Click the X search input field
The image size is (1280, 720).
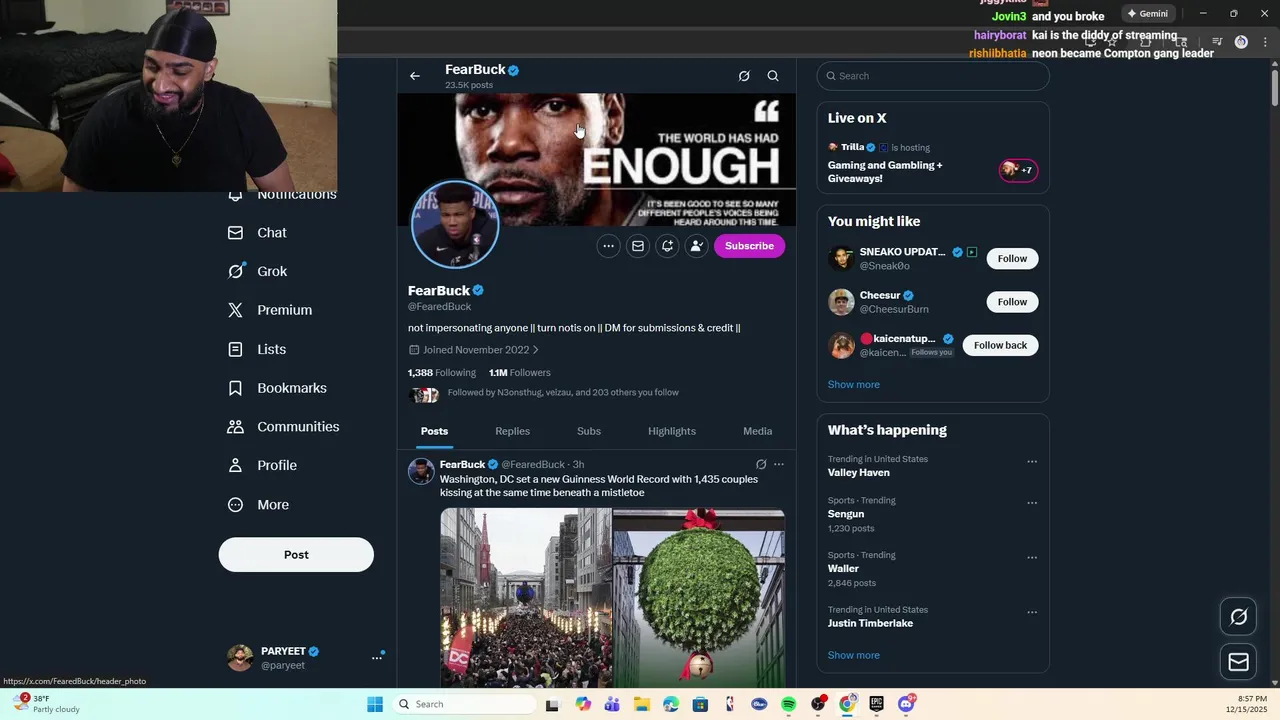click(x=933, y=76)
